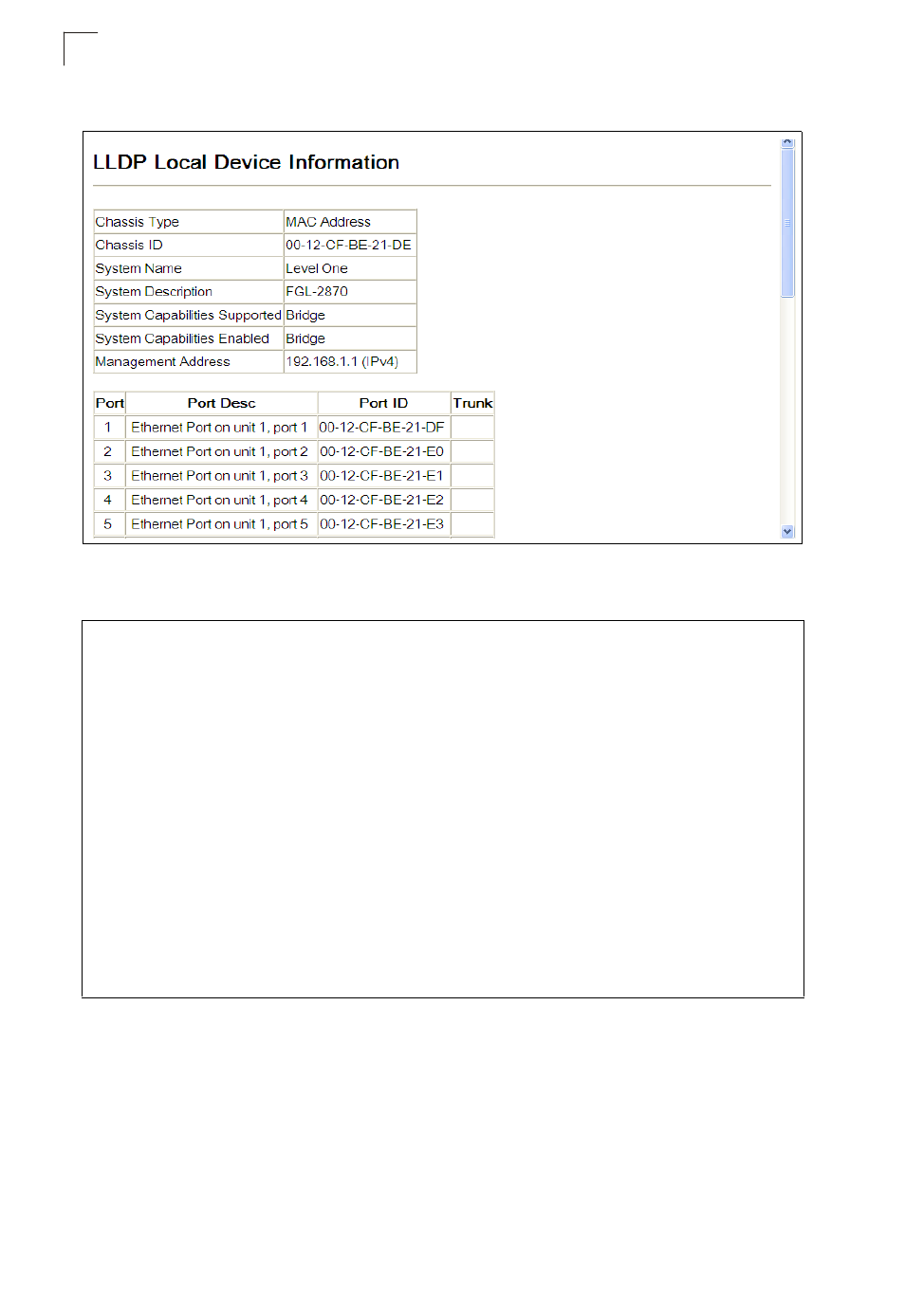This screenshot has height=1316, width=905.
Task: Click the LLDP Local Device Information heading
Action: coord(246,162)
